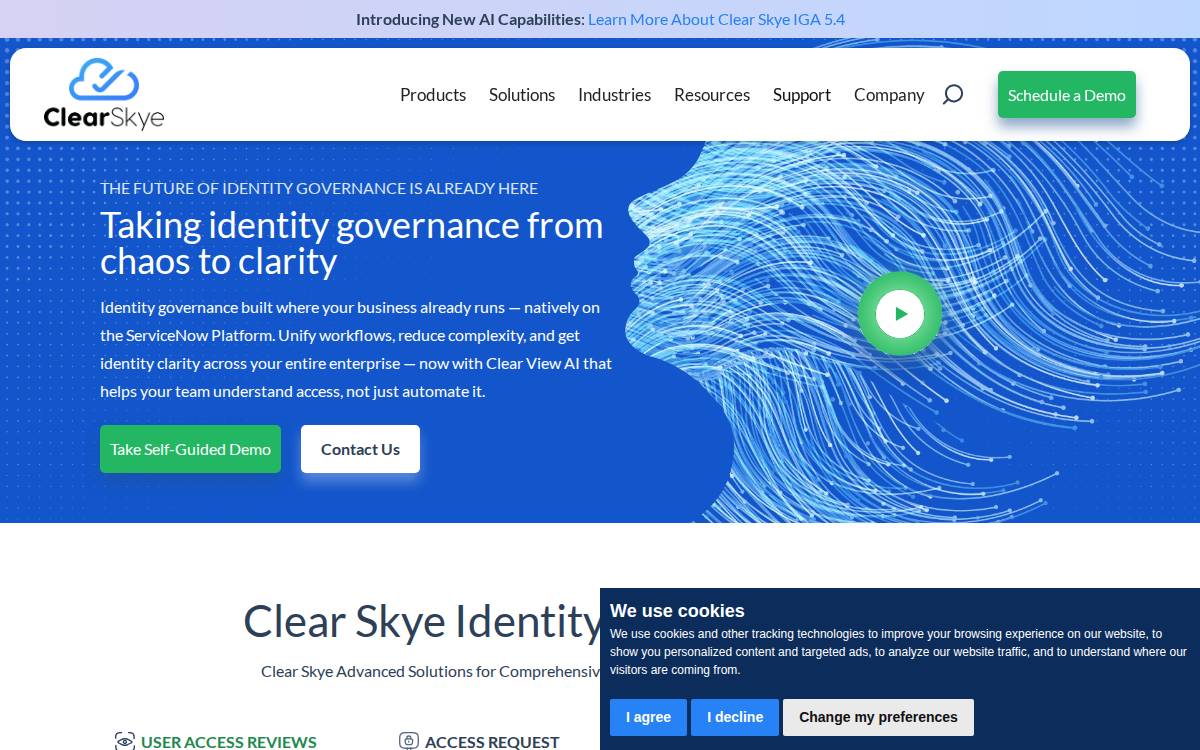Viewport: 1200px width, 750px height.
Task: Click Change my preferences button
Action: click(x=878, y=717)
